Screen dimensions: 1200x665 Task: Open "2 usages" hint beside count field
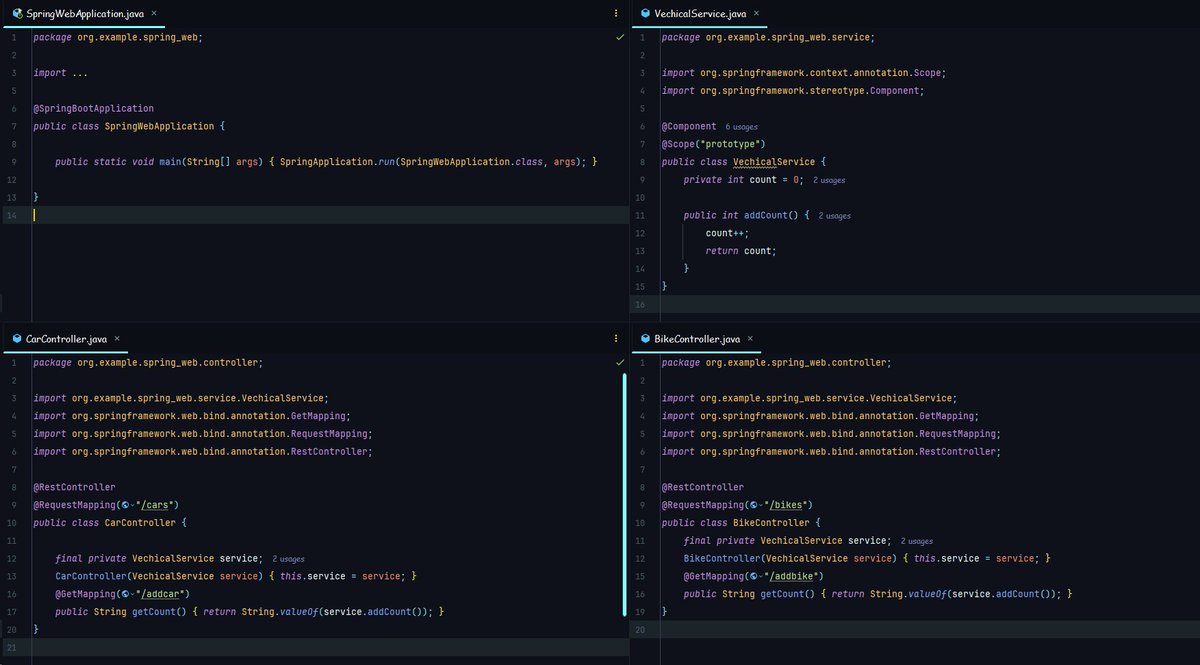pyautogui.click(x=829, y=180)
